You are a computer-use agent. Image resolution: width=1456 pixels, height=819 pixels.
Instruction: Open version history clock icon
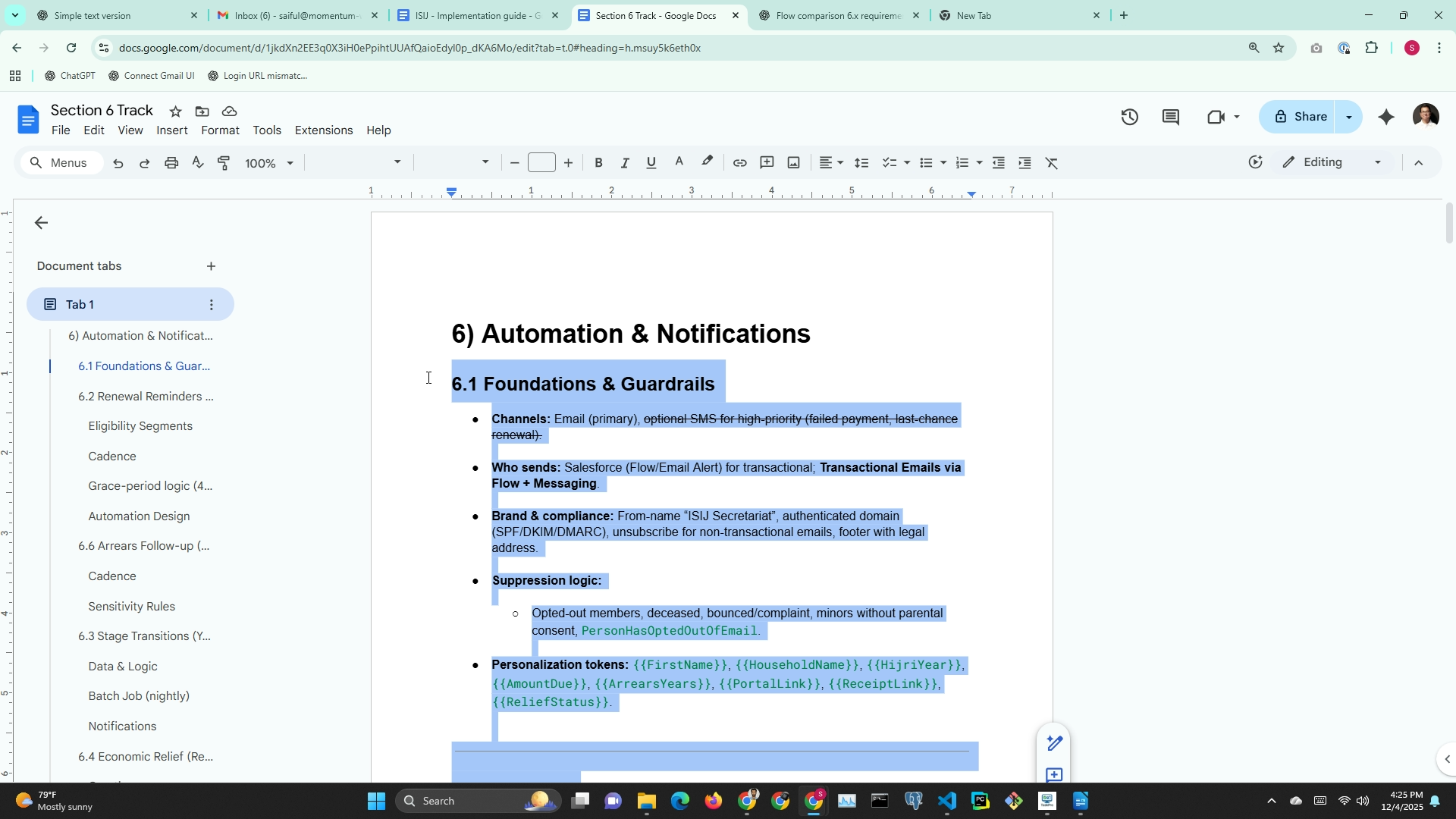coord(1129,117)
